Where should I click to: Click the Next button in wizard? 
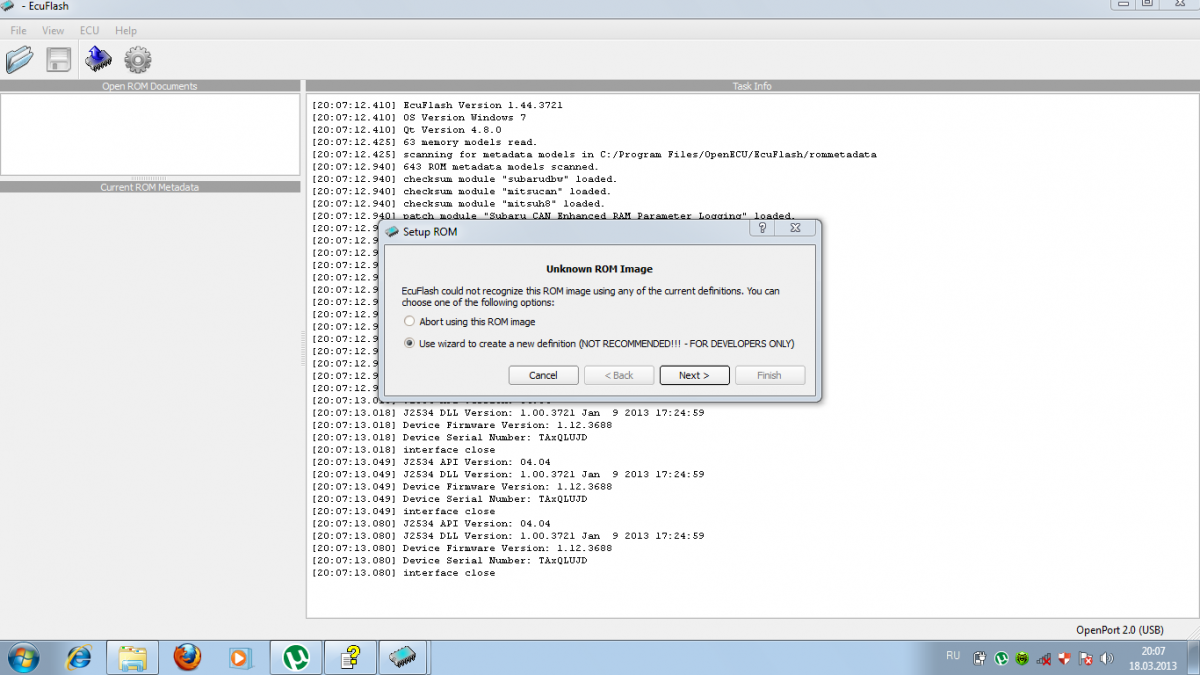click(x=694, y=375)
